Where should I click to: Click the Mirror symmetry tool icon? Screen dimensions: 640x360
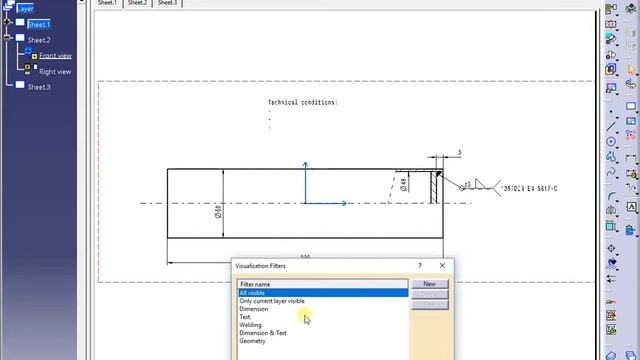pyautogui.click(x=611, y=211)
